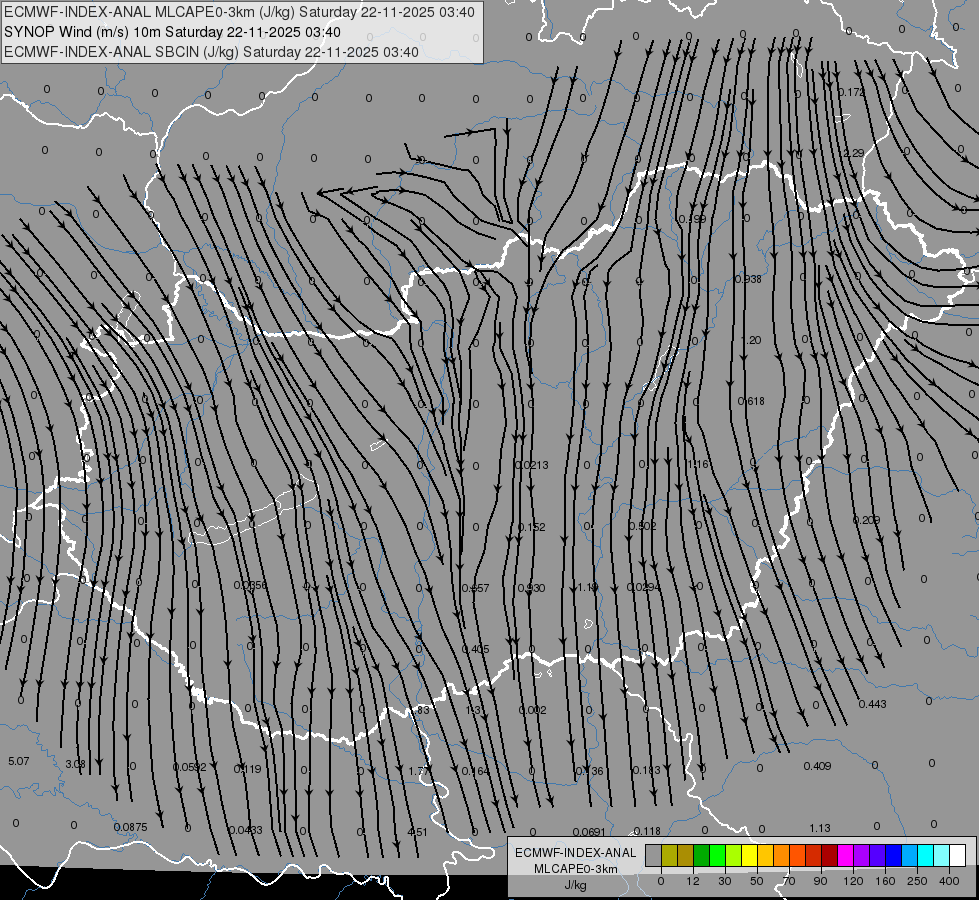
Task: Click the legend tick label 400
Action: pyautogui.click(x=949, y=881)
